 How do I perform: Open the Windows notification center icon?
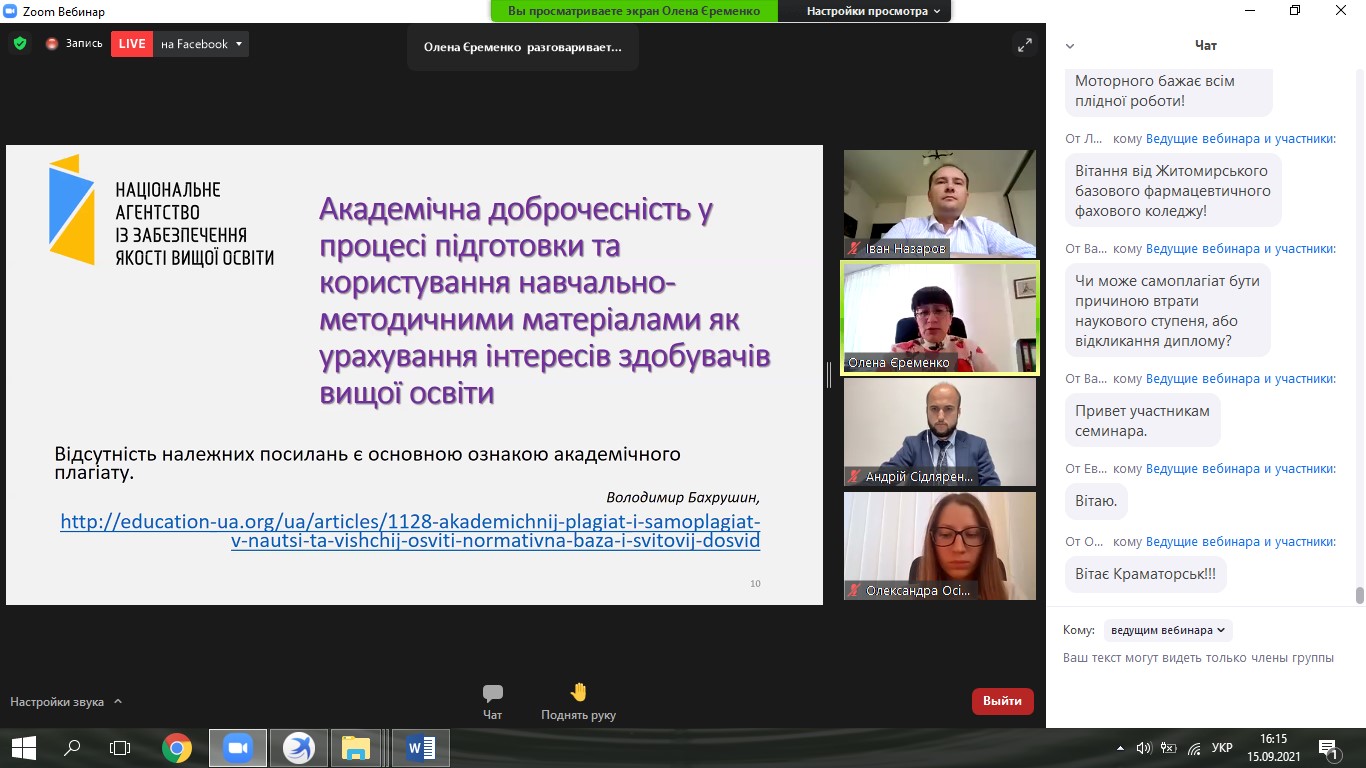pyautogui.click(x=1329, y=748)
